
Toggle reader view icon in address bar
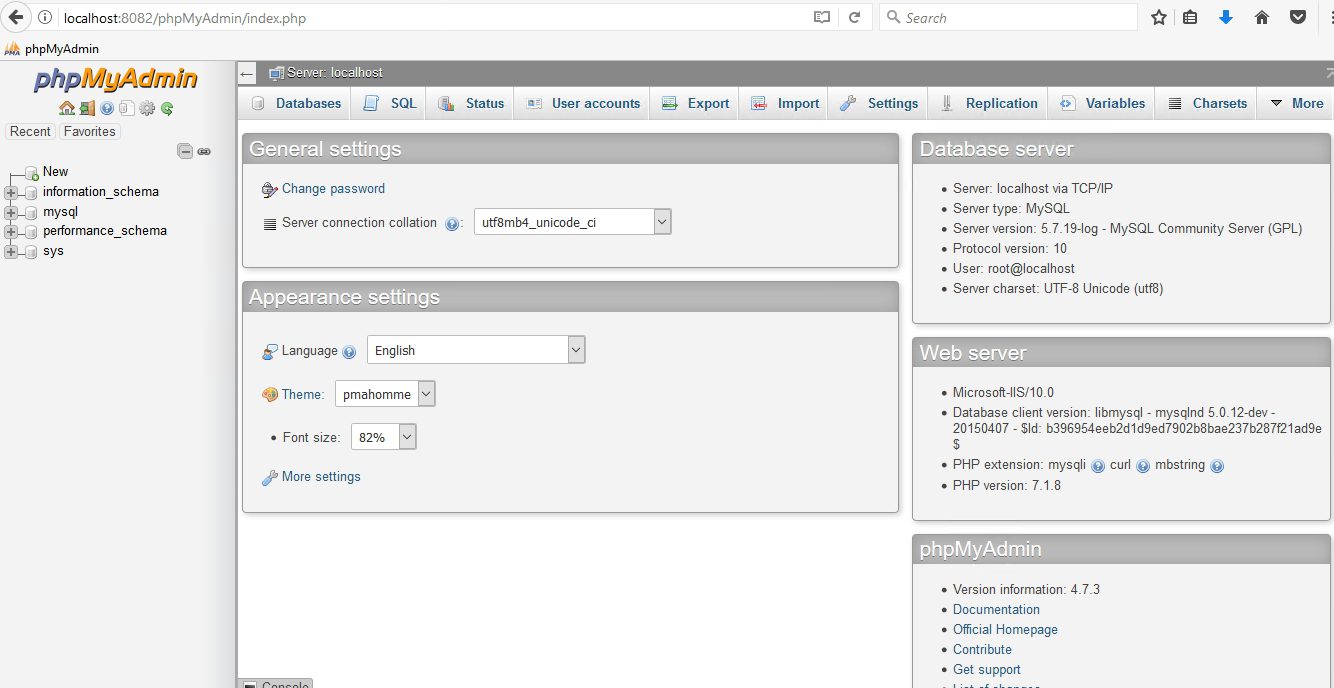pyautogui.click(x=822, y=17)
